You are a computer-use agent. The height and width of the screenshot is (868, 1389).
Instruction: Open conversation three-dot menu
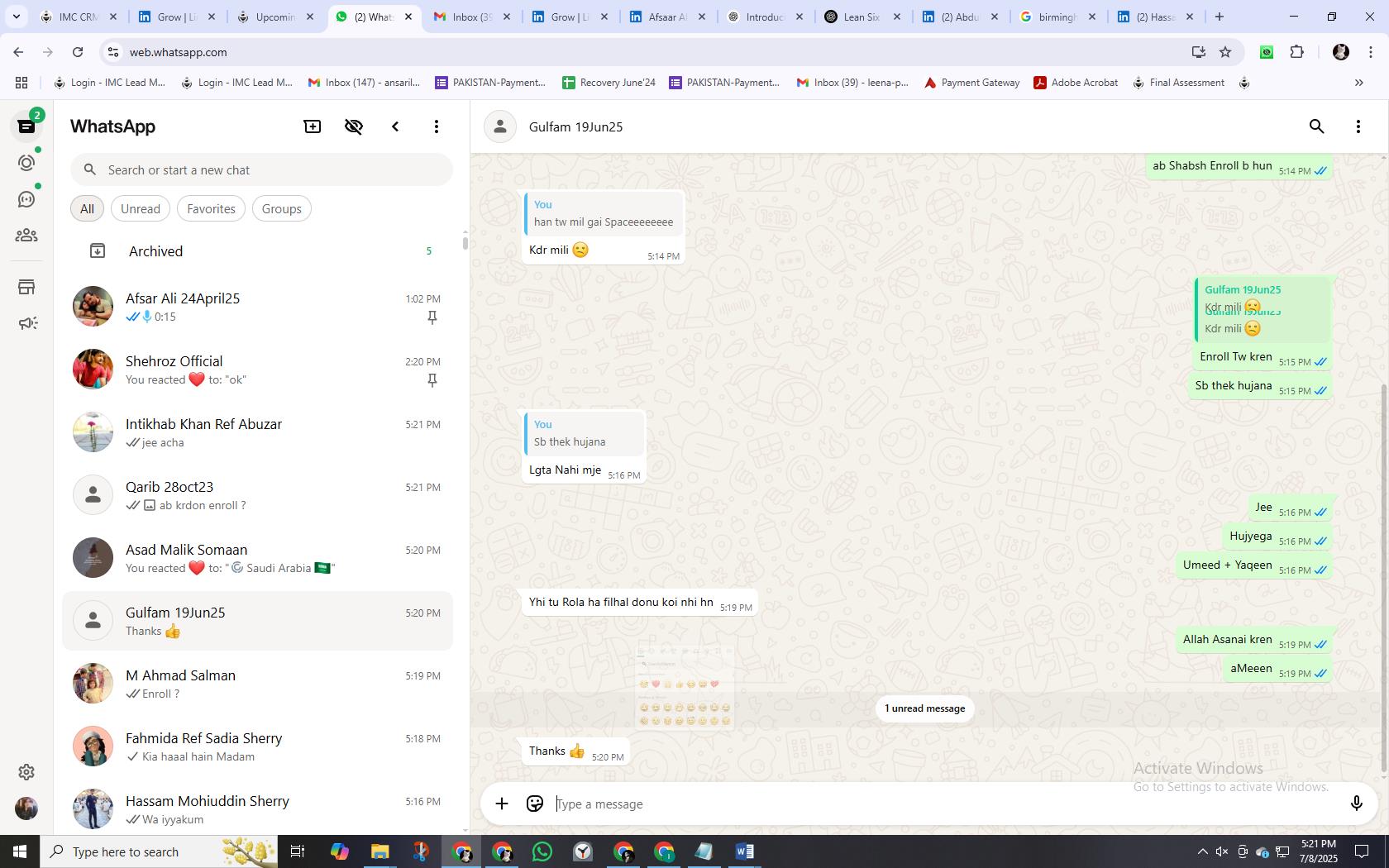pyautogui.click(x=1358, y=126)
